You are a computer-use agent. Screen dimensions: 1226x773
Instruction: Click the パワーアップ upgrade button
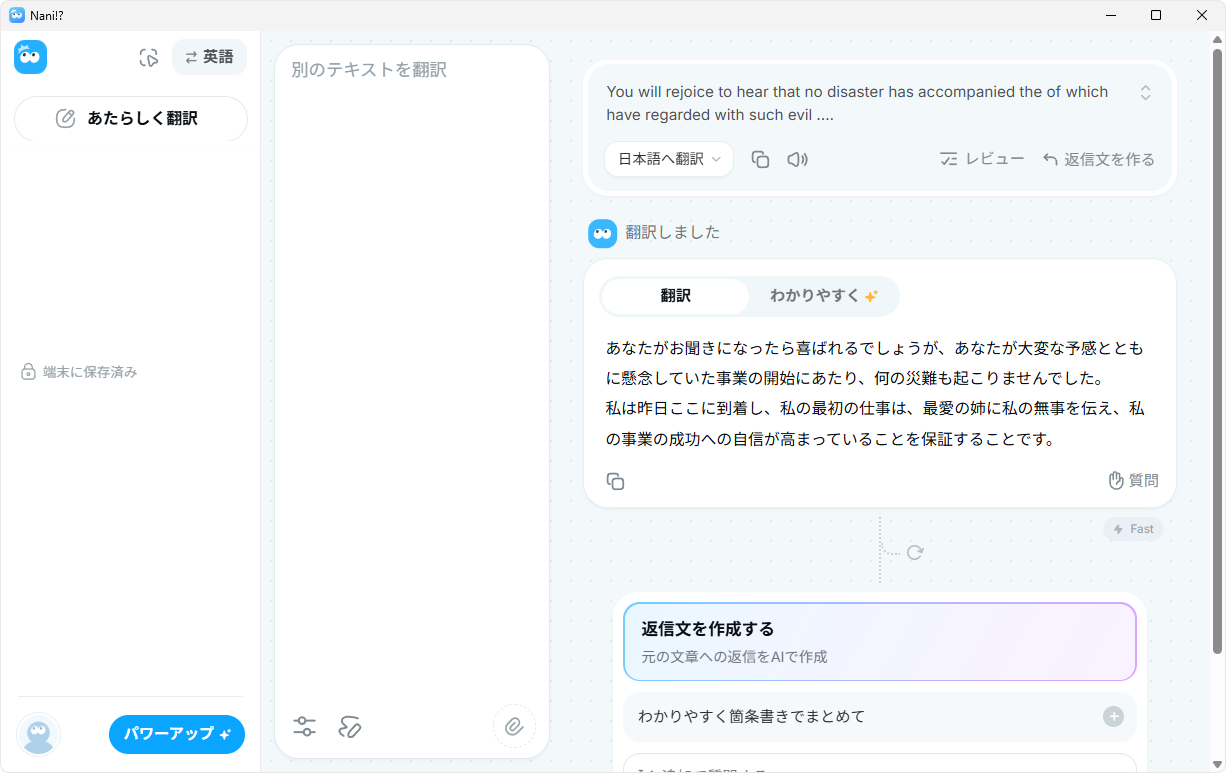point(177,734)
